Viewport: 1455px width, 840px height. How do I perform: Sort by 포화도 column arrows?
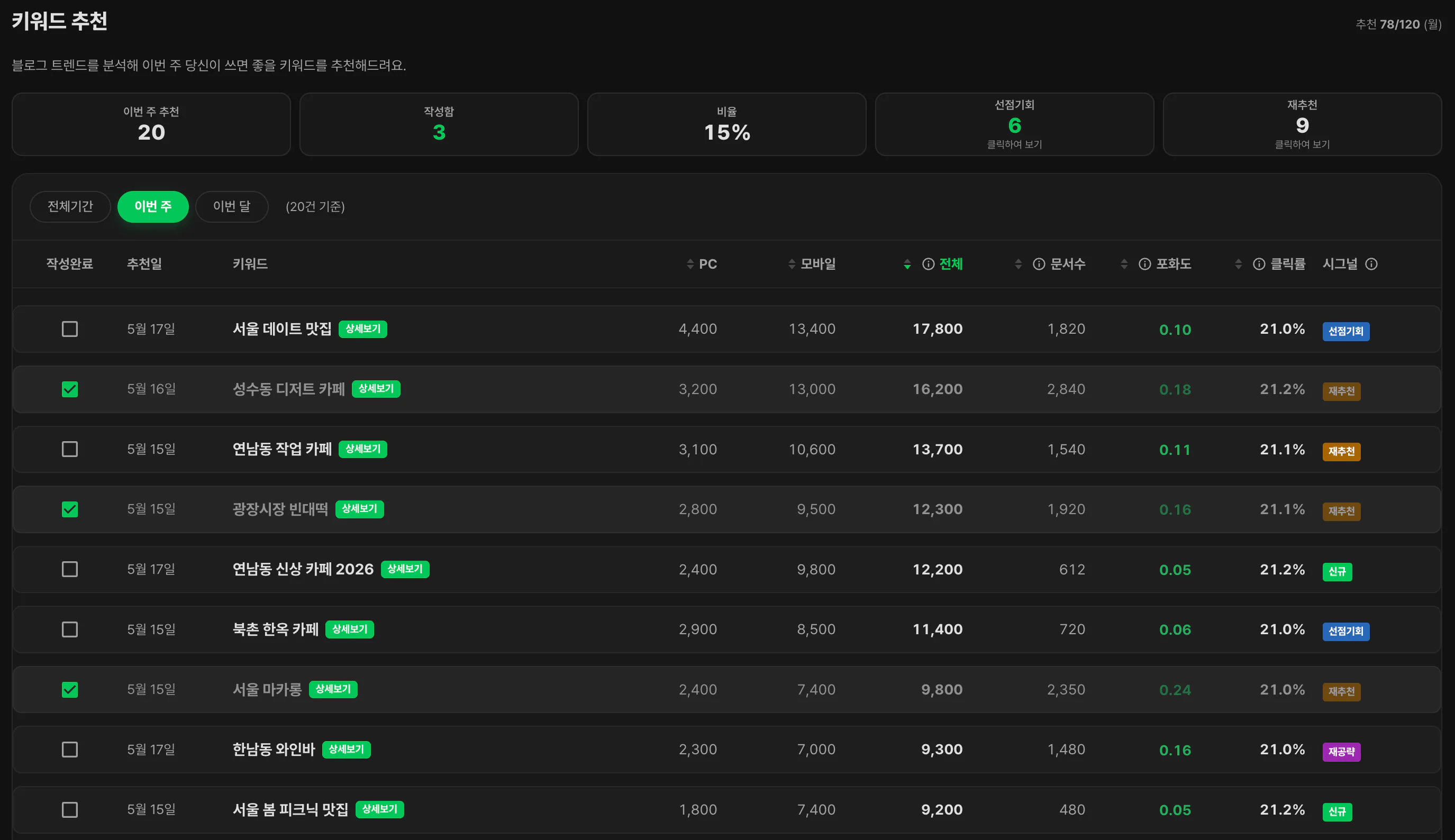(1124, 264)
